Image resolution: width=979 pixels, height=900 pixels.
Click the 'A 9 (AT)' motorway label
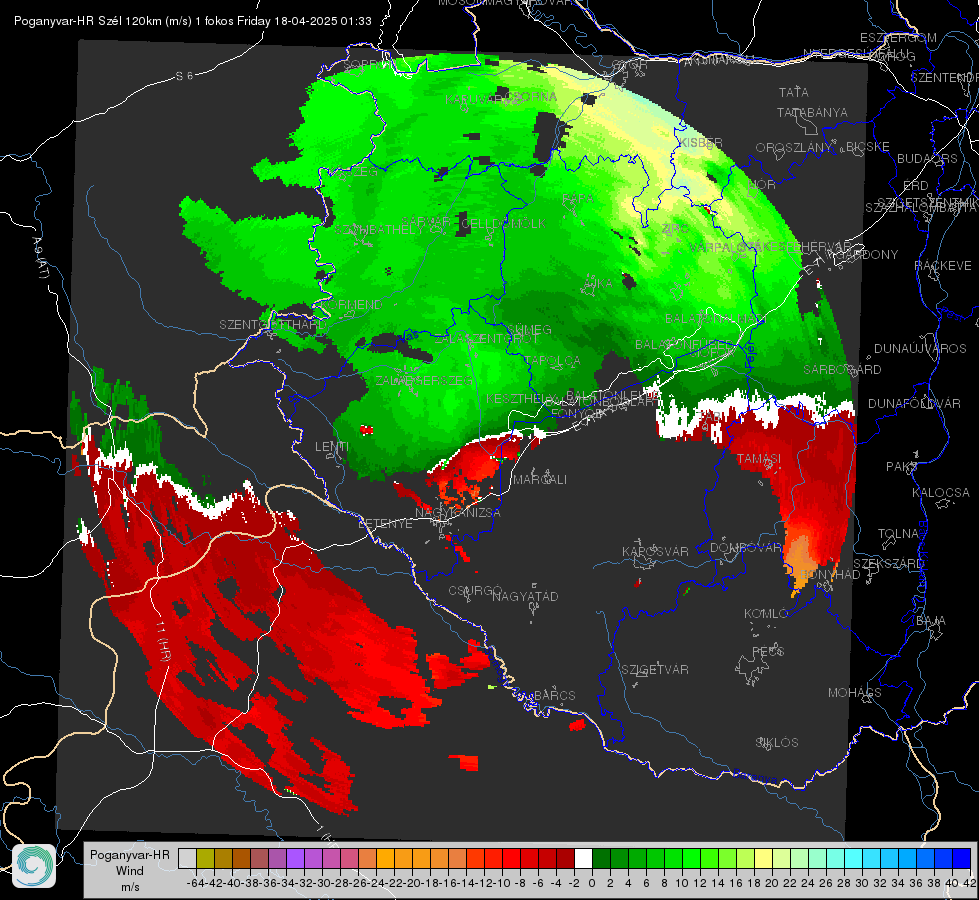pyautogui.click(x=42, y=258)
